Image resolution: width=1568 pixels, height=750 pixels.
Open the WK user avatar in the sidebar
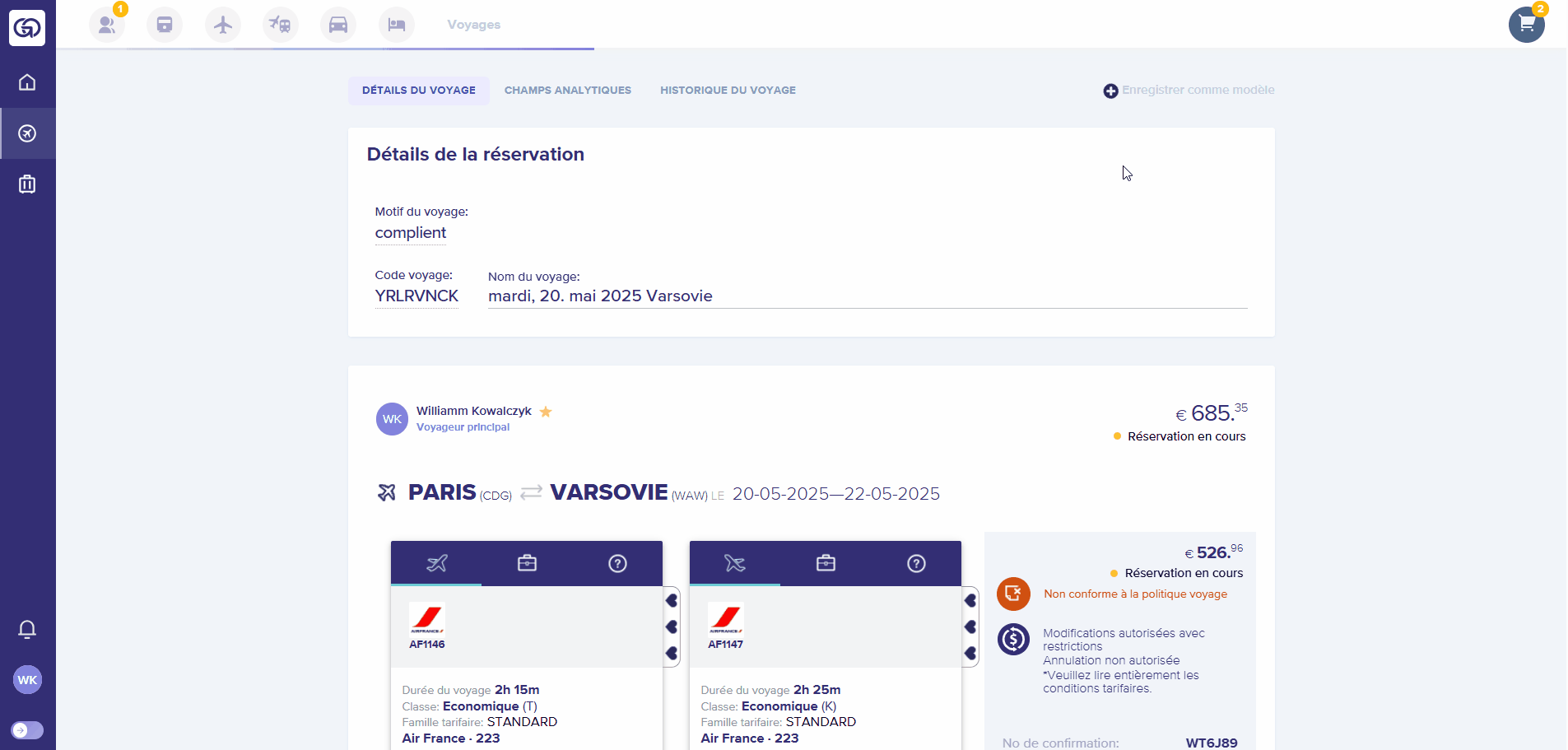click(x=27, y=680)
